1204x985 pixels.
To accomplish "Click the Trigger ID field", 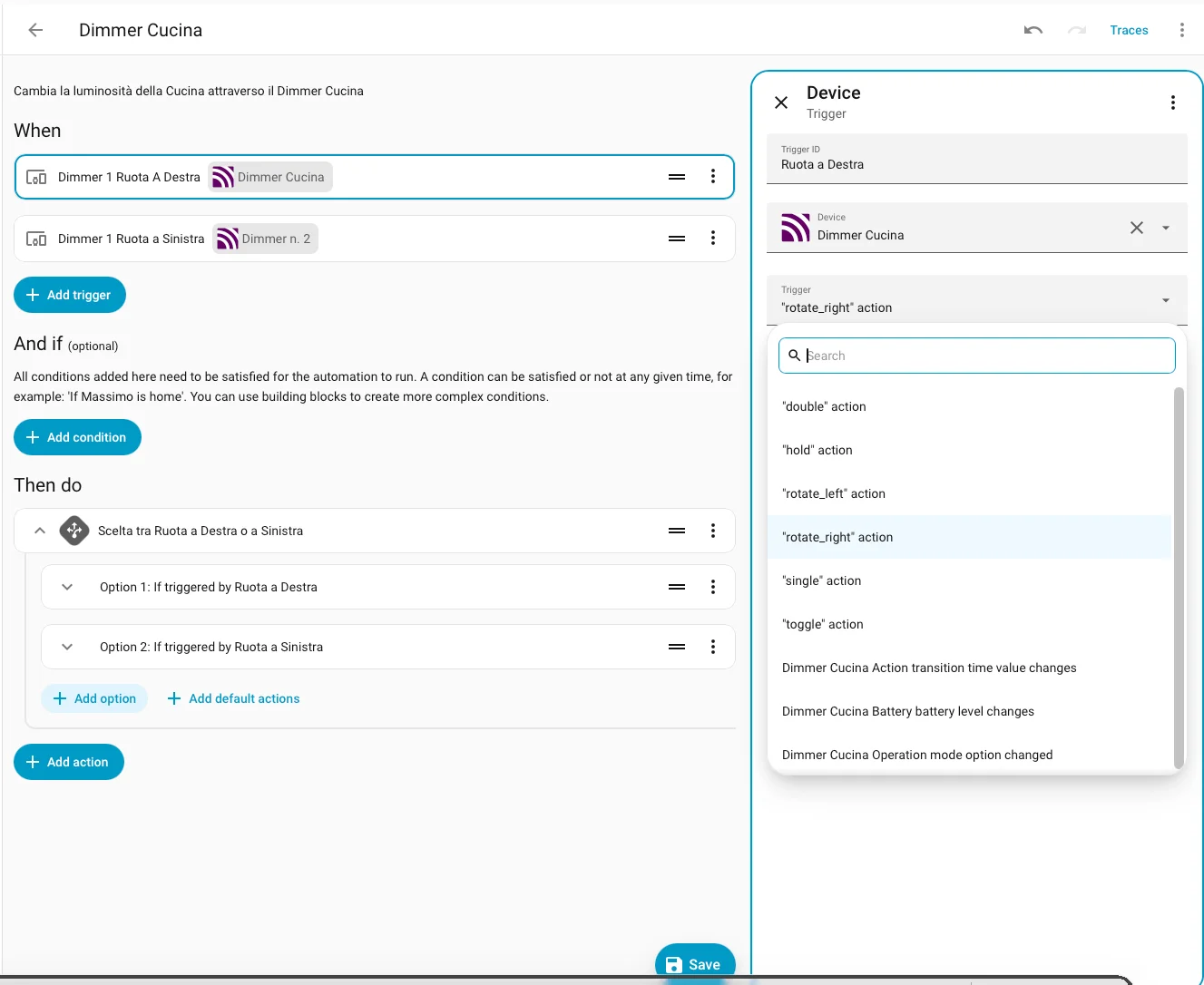I will pos(977,159).
